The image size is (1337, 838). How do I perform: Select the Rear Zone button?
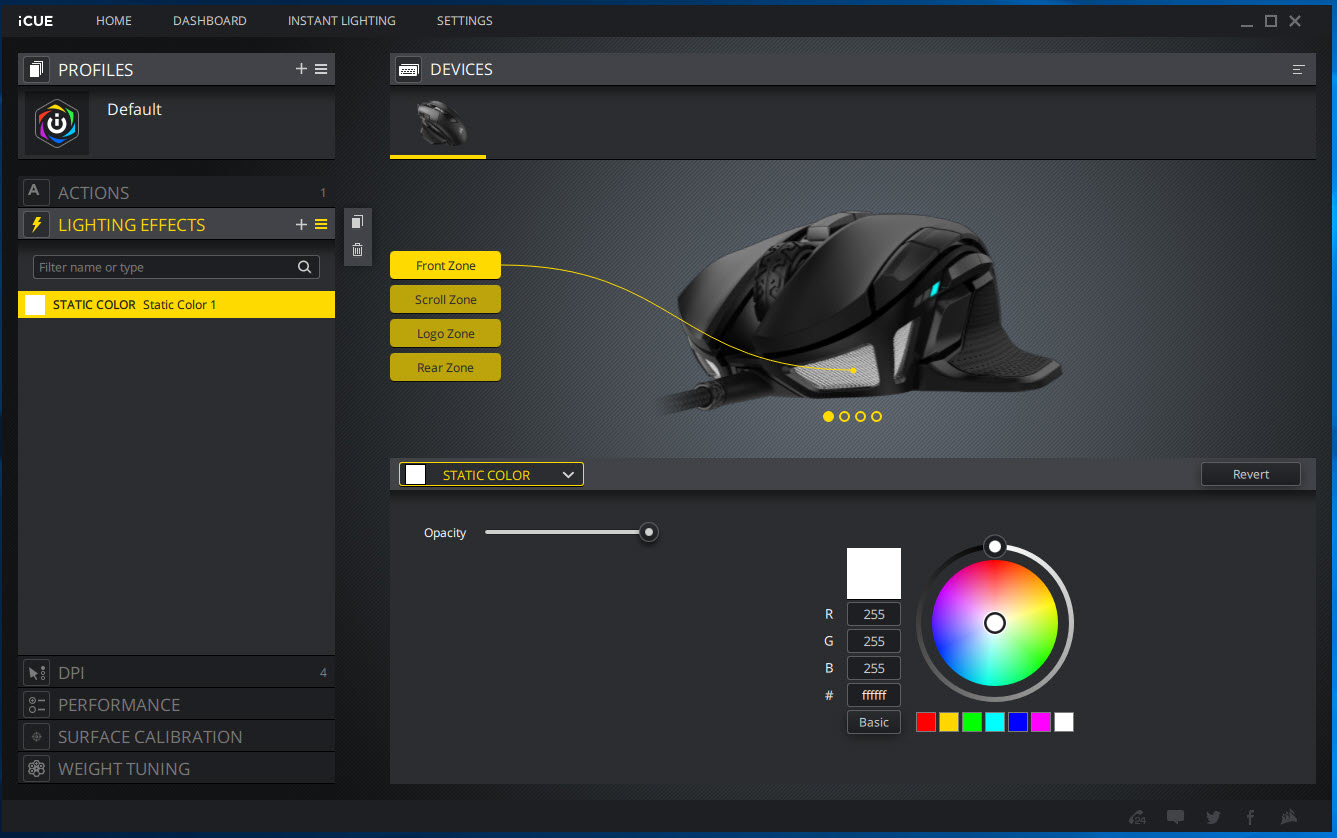(445, 367)
